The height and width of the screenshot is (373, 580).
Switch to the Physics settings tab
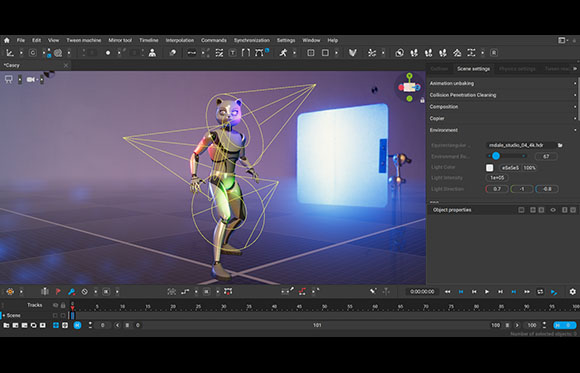click(517, 69)
